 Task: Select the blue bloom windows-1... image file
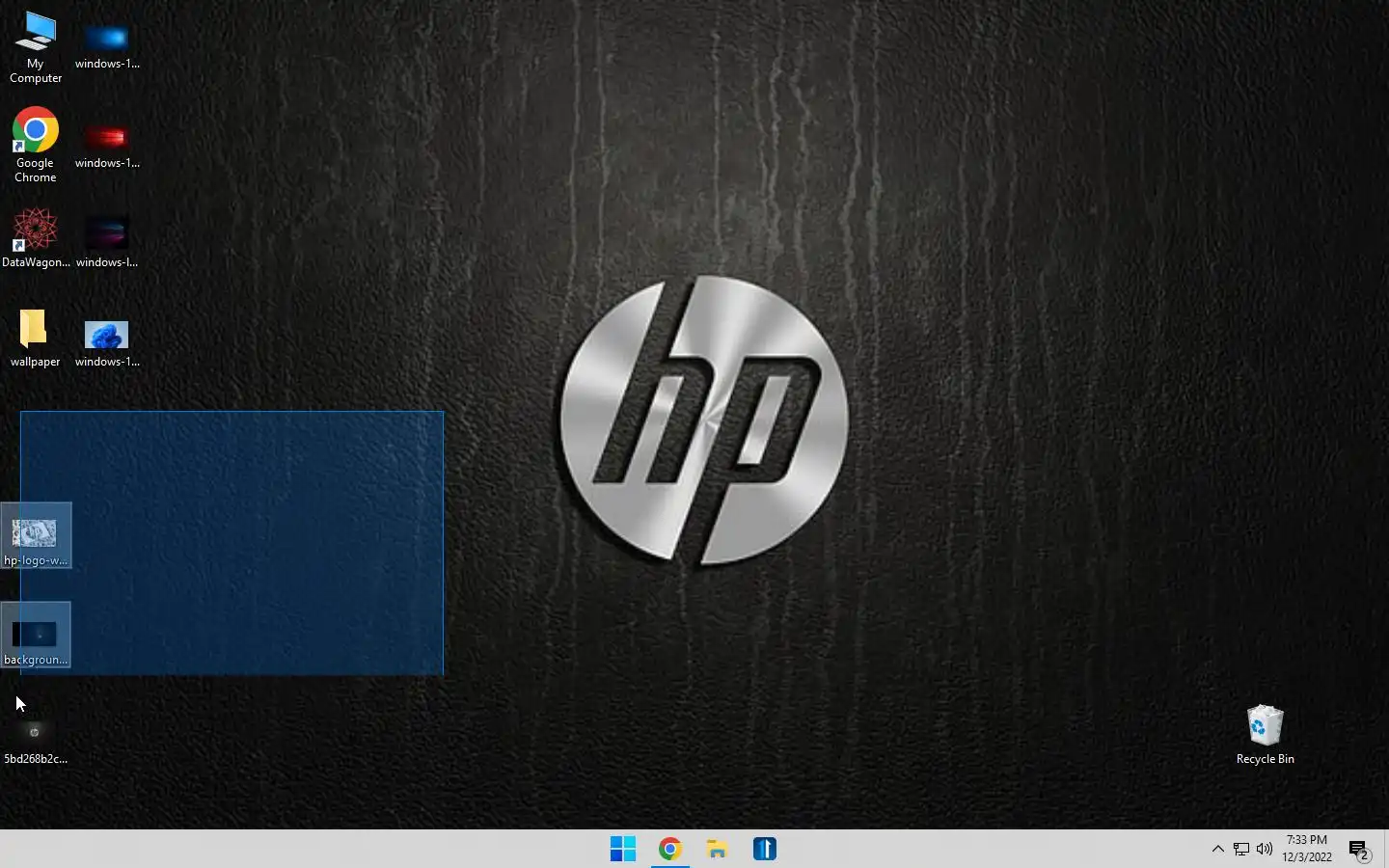[107, 344]
